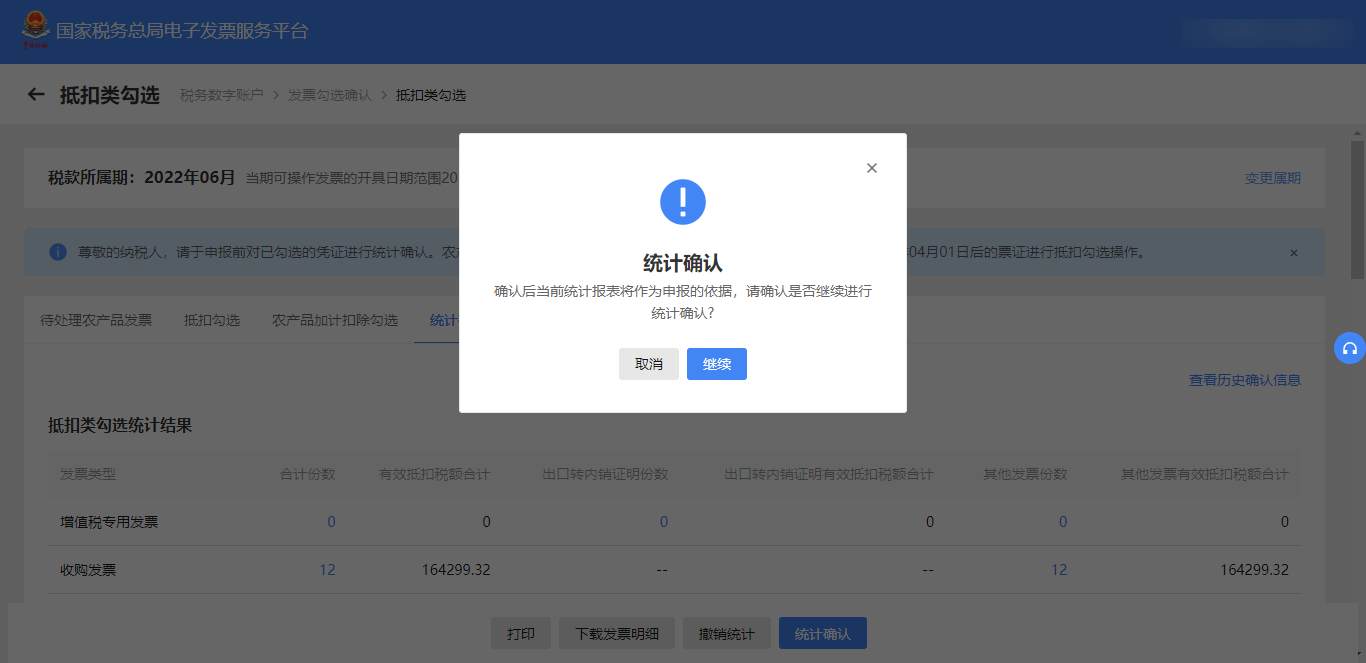Click the blue 统计确认 button at bottom
The width and height of the screenshot is (1366, 663).
tap(822, 634)
